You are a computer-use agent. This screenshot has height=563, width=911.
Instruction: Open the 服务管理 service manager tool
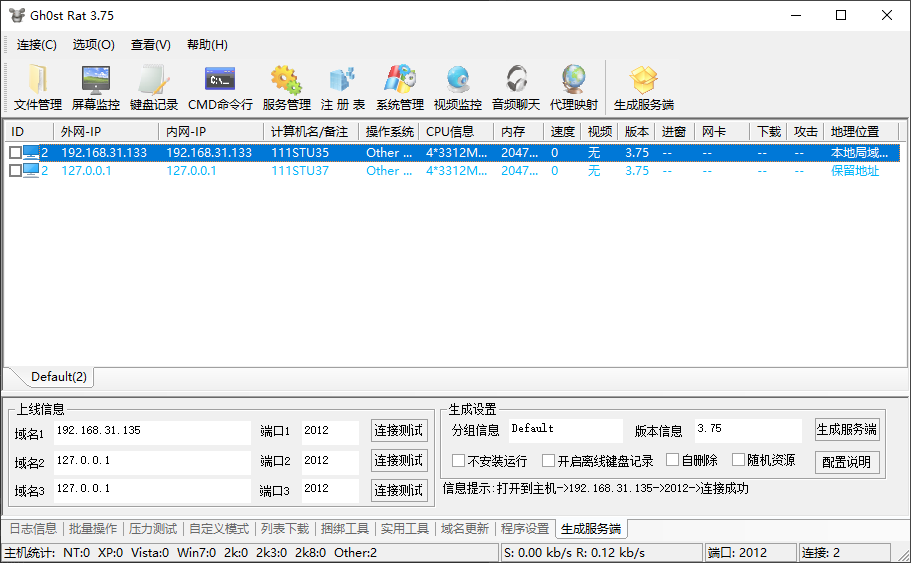[286, 88]
